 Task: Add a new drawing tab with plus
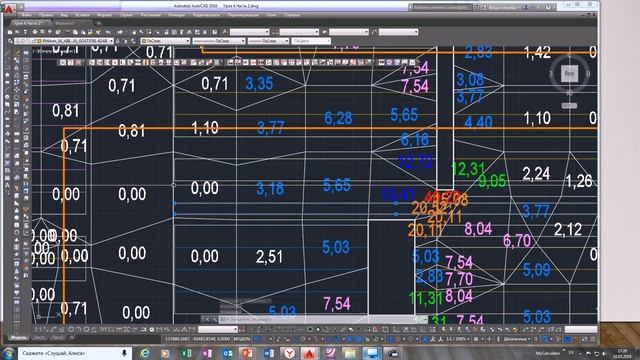(x=99, y=23)
